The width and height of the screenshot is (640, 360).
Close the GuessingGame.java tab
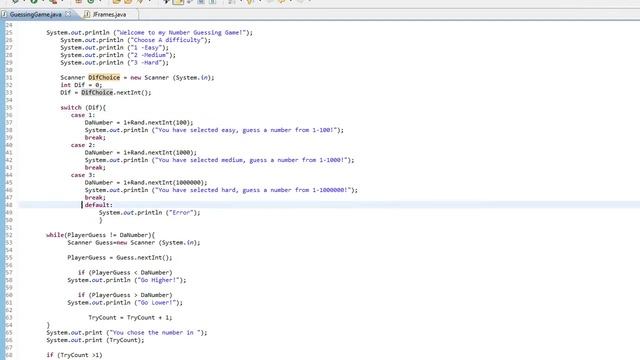pyautogui.click(x=68, y=14)
